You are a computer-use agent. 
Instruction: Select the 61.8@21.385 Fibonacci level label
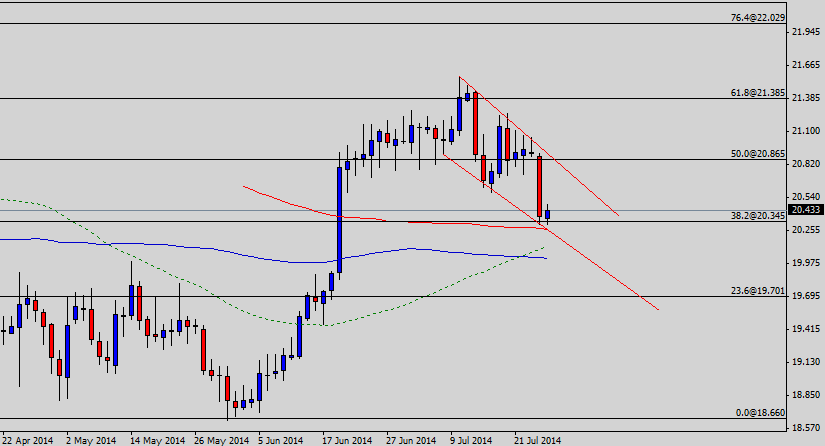click(756, 91)
